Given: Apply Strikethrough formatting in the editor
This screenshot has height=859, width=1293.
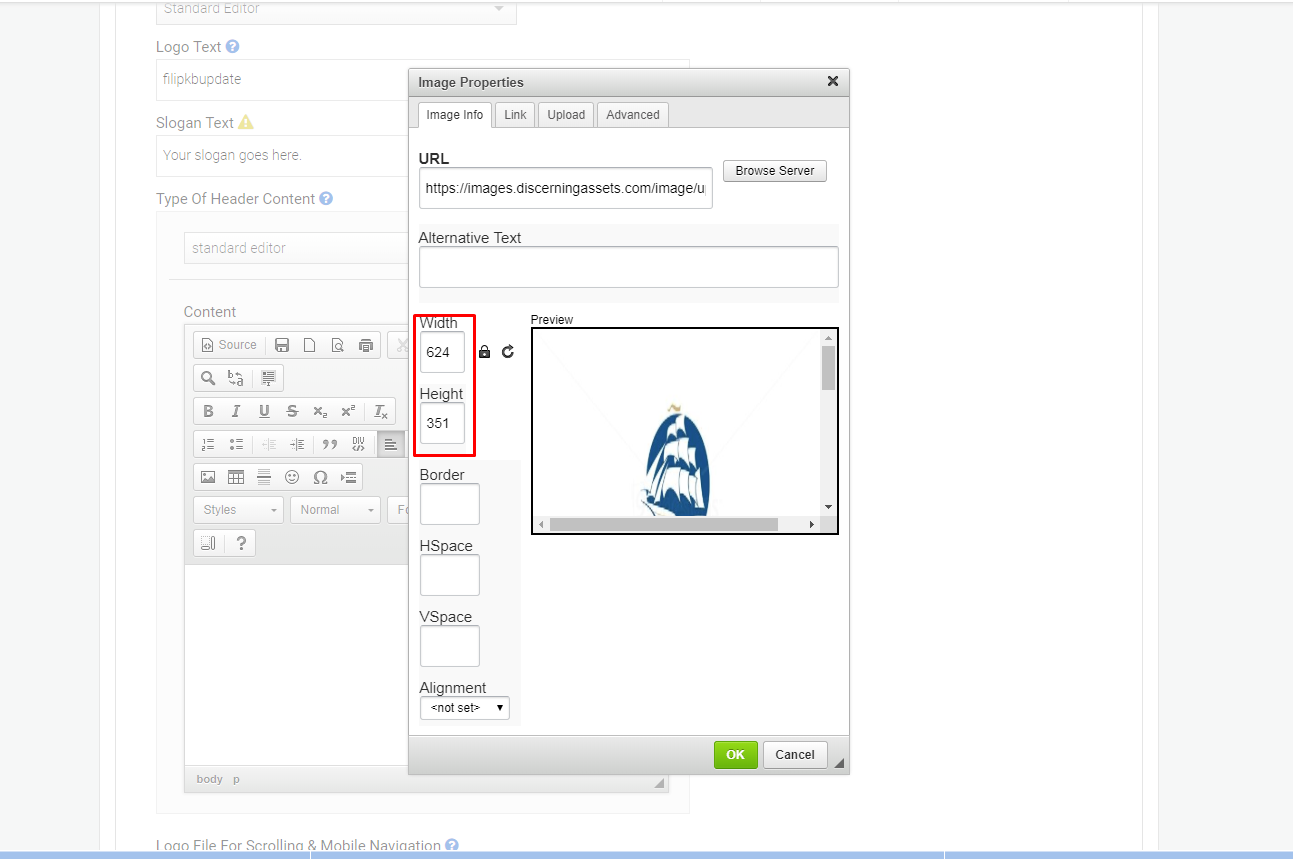Looking at the screenshot, I should coord(292,411).
